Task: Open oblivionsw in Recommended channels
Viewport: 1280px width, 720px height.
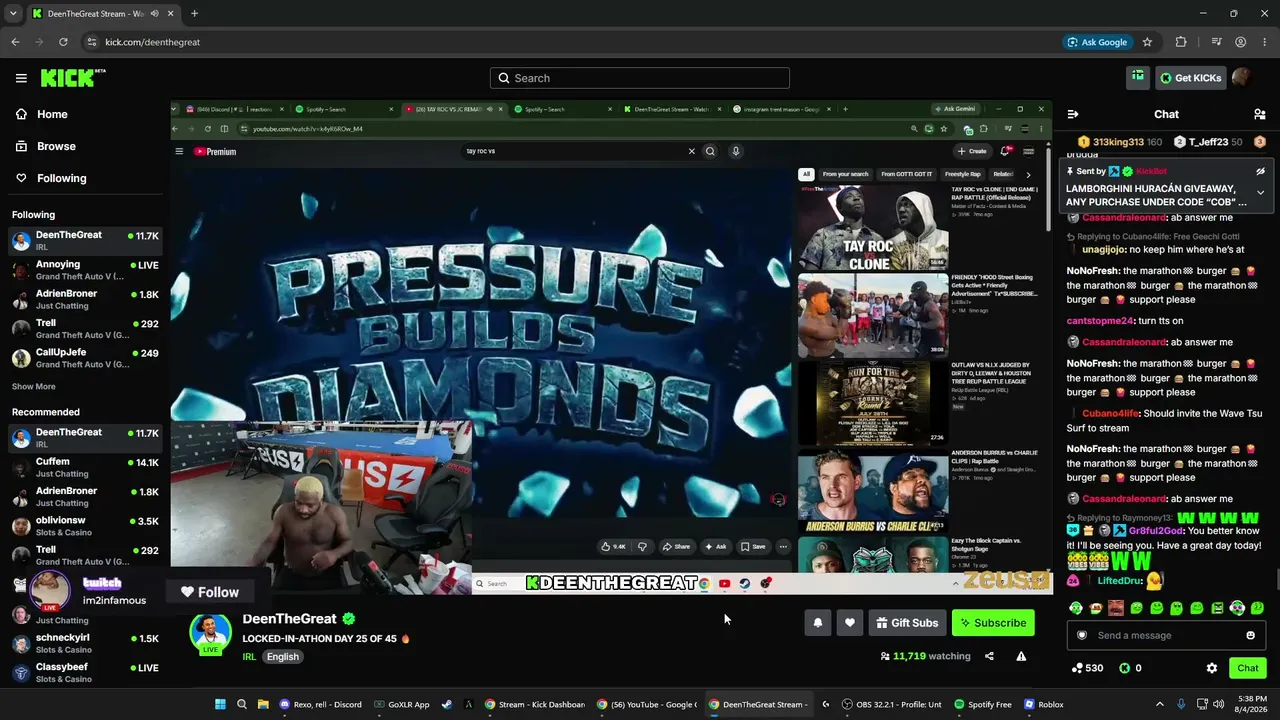Action: (x=85, y=526)
